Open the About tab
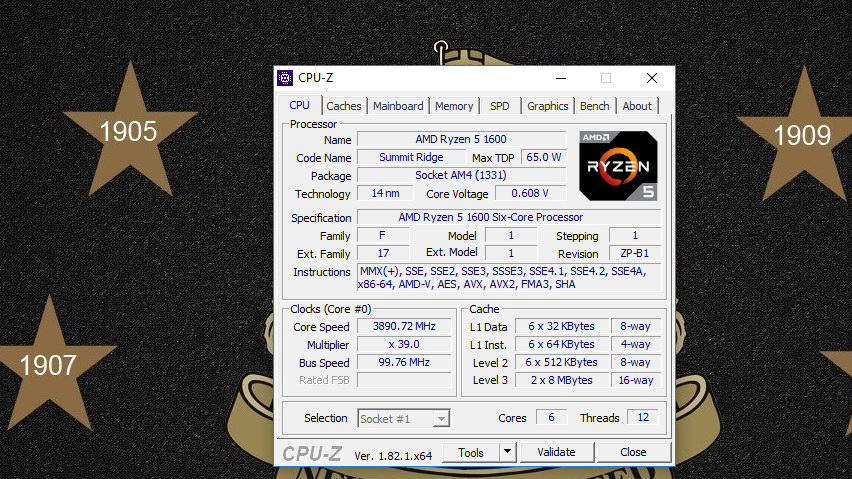This screenshot has width=852, height=479. (x=637, y=106)
